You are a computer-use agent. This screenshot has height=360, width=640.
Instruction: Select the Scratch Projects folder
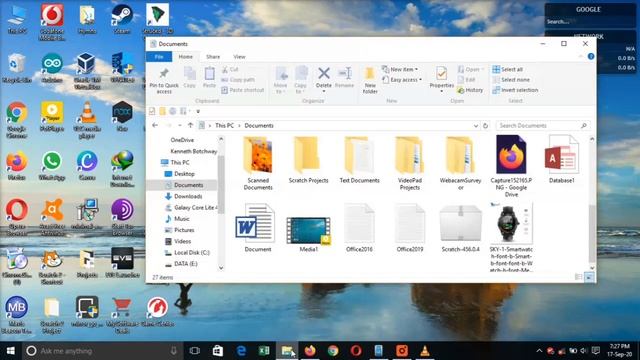click(x=308, y=160)
